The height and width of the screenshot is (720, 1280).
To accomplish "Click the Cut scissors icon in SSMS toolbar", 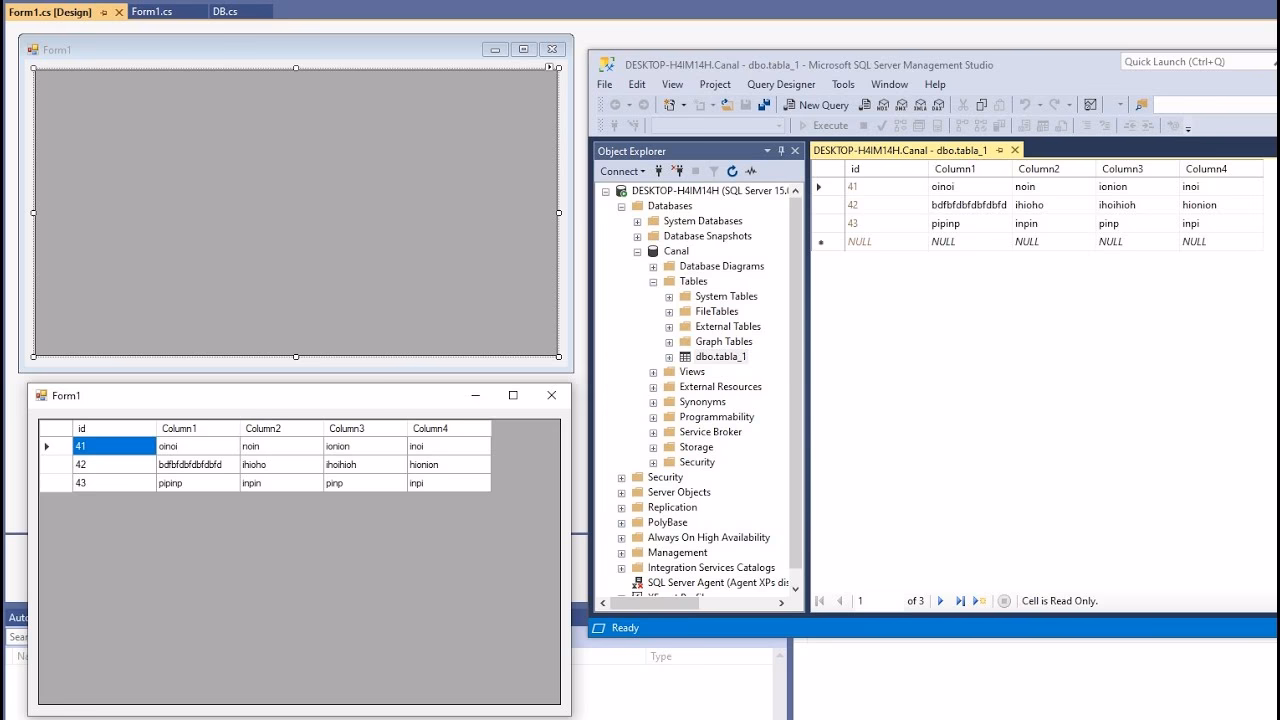I will (963, 105).
